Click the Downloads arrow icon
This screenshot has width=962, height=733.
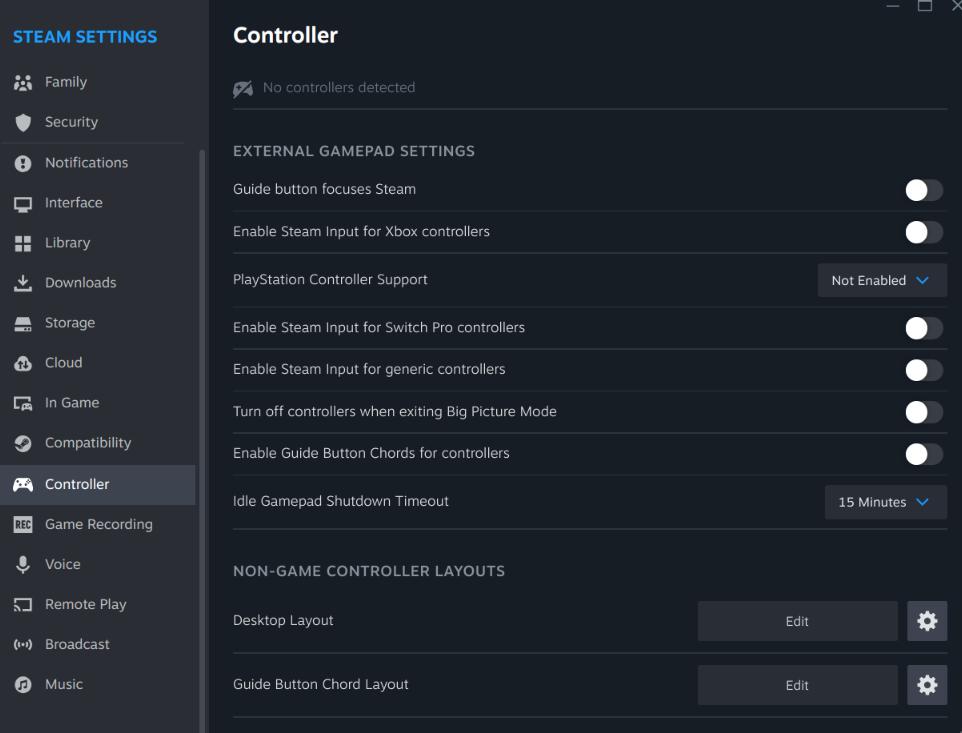click(x=23, y=283)
